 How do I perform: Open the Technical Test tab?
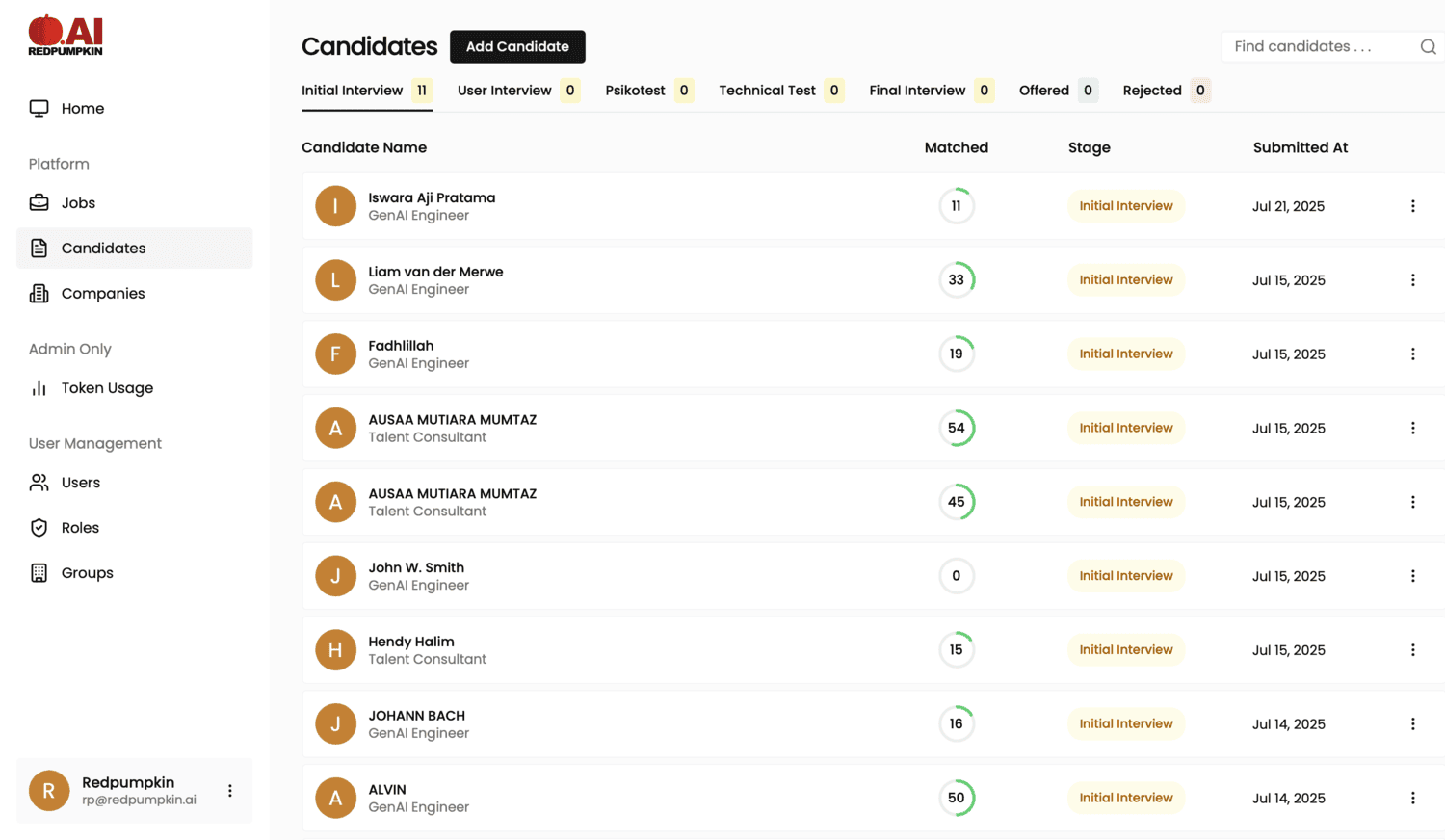point(767,90)
